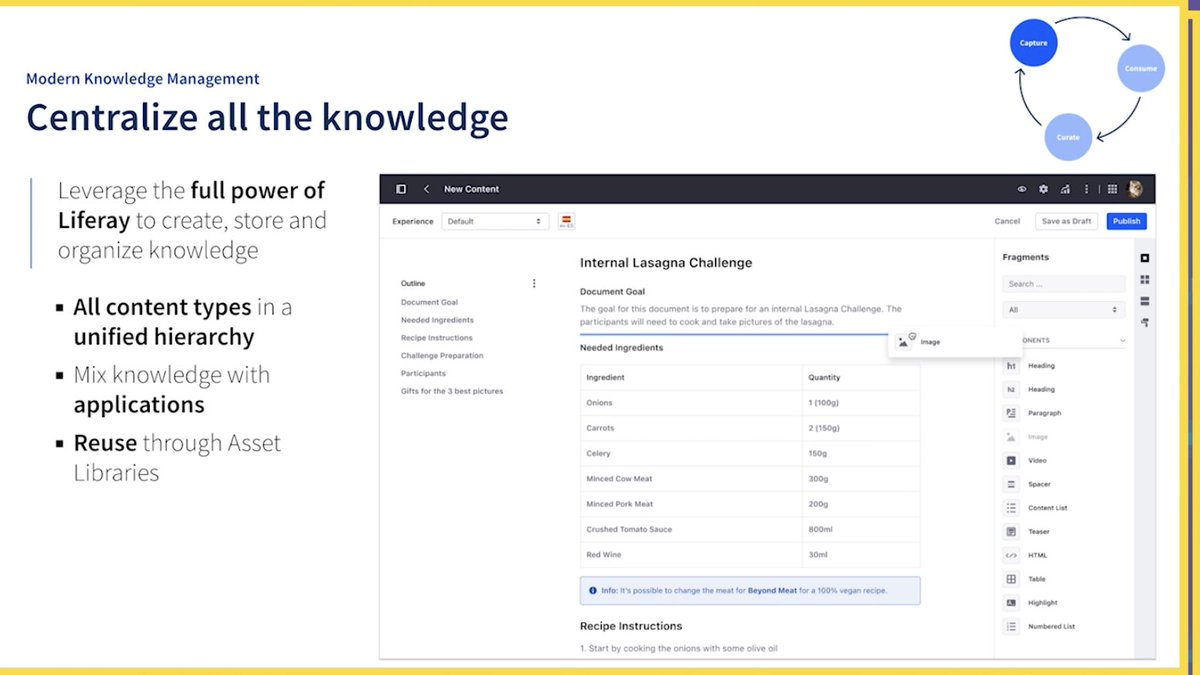
Task: Go back using the chevron beside New Content
Action: pos(427,189)
